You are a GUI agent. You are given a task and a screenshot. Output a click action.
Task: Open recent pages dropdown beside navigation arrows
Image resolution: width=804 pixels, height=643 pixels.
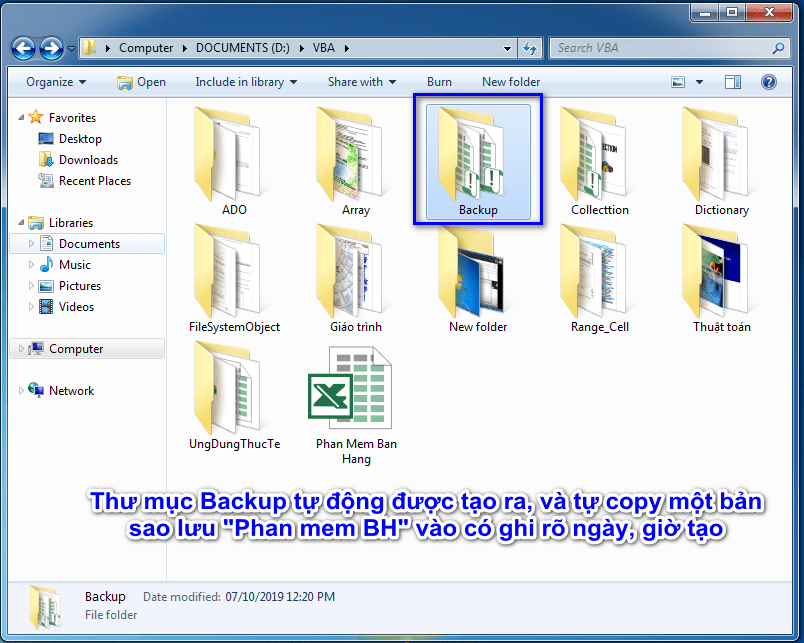71,49
